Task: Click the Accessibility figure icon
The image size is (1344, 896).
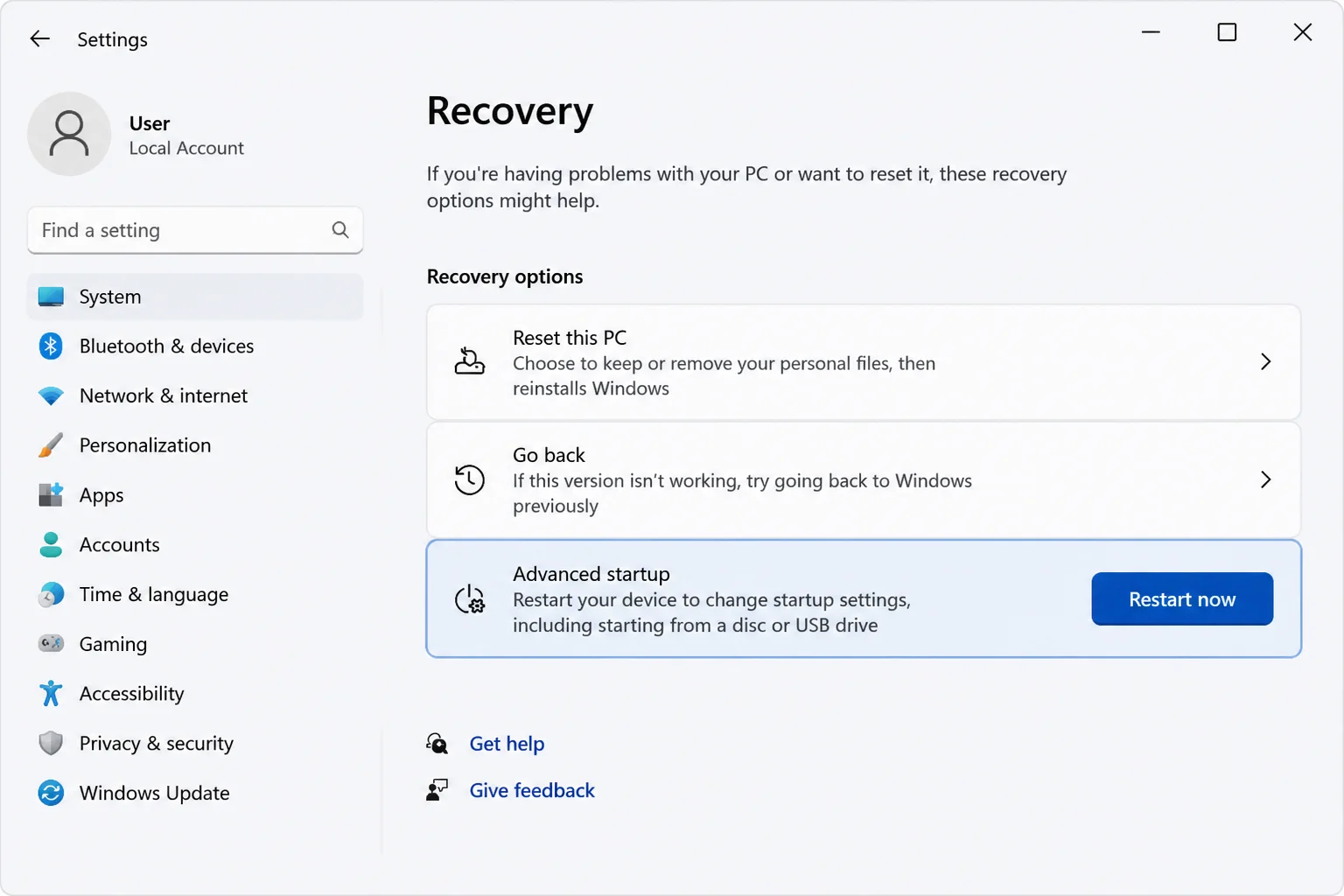Action: click(51, 693)
